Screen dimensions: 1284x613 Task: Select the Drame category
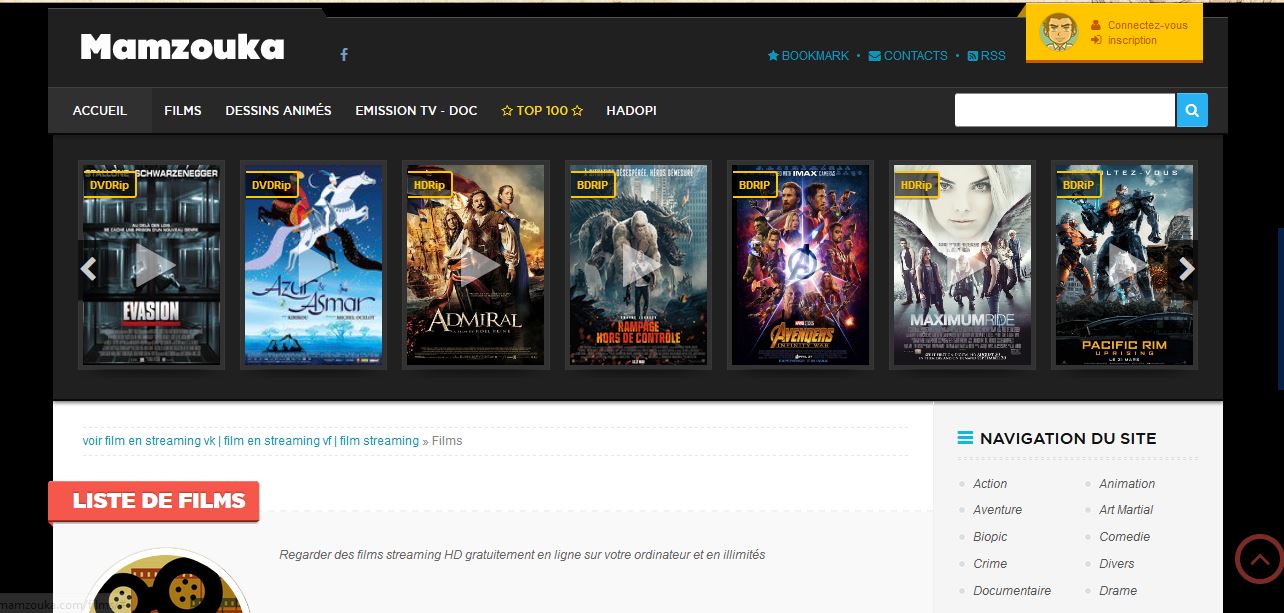pos(1118,591)
